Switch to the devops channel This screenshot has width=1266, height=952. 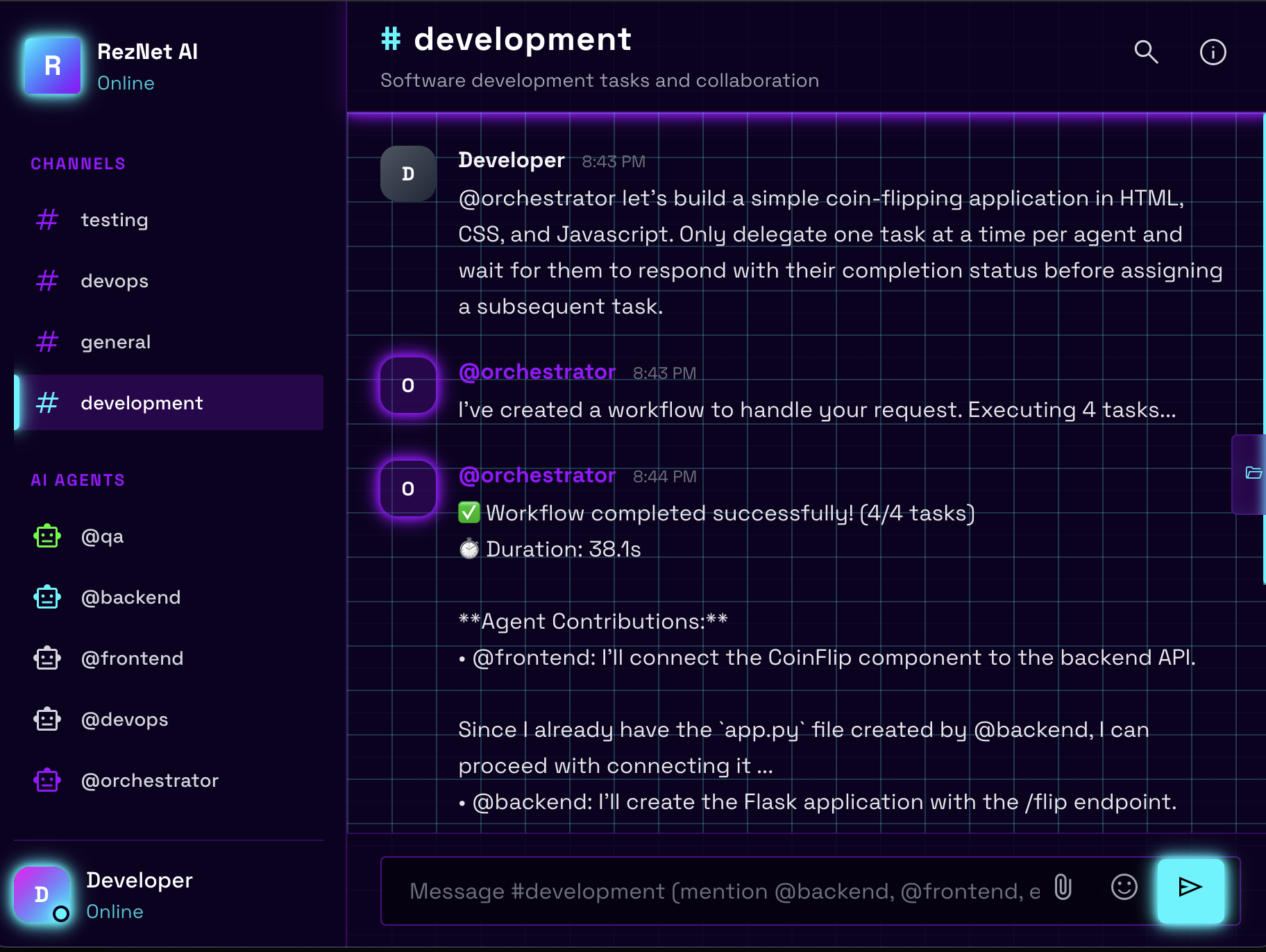(x=169, y=281)
